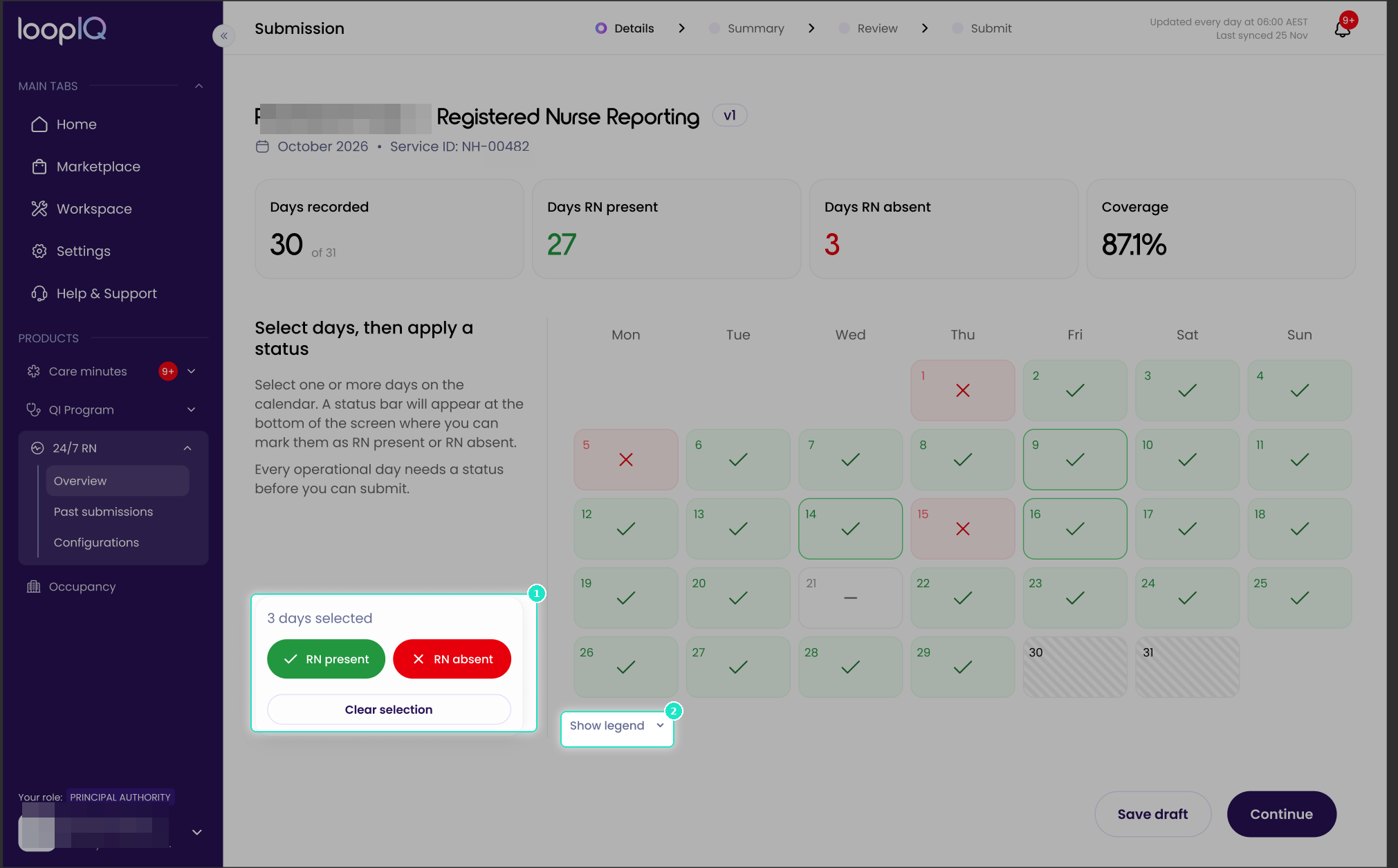Viewport: 1398px width, 868px height.
Task: Open the Overview menu item
Action: point(118,481)
